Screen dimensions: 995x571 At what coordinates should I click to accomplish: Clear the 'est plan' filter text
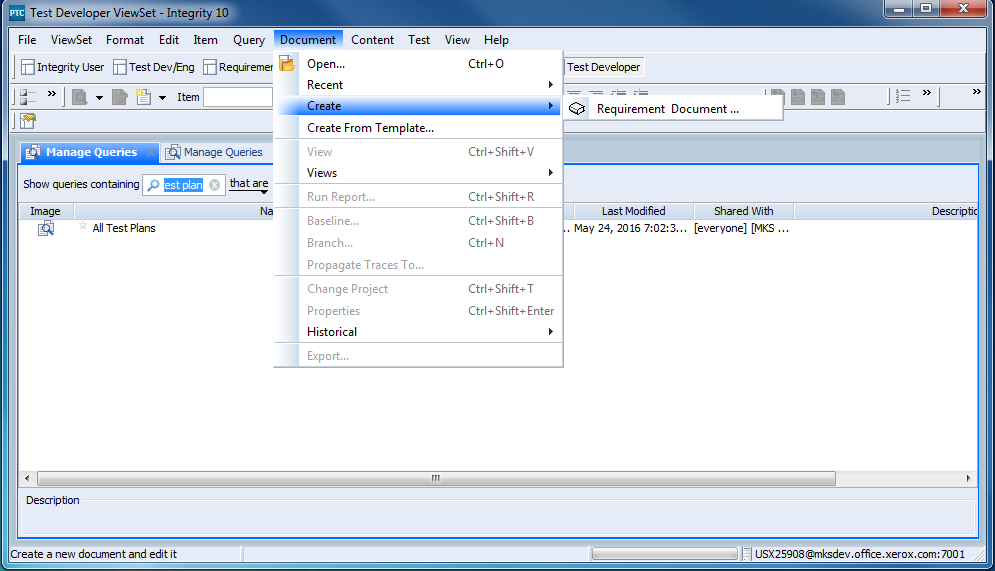coord(214,185)
